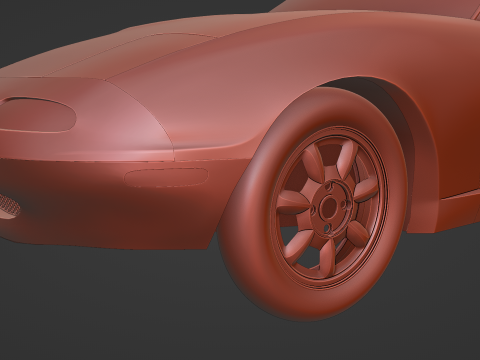Click the oval headlight opening on the nose
This screenshot has height=360, width=480.
pos(36,115)
